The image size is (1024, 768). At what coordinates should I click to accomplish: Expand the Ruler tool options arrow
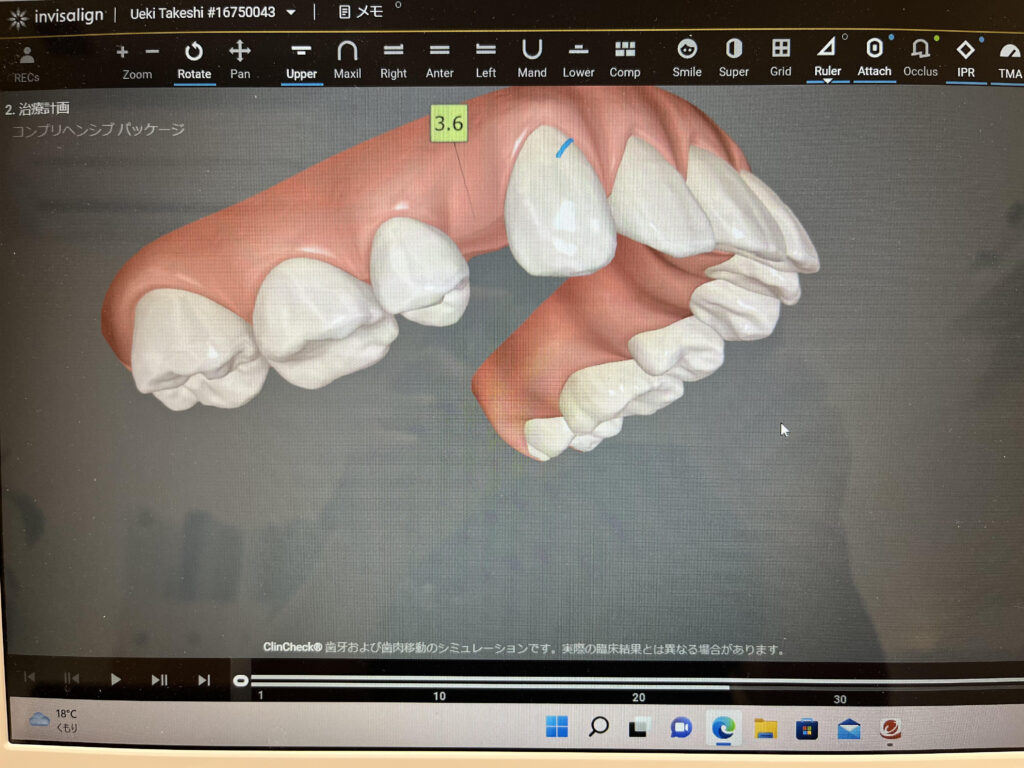(x=827, y=81)
